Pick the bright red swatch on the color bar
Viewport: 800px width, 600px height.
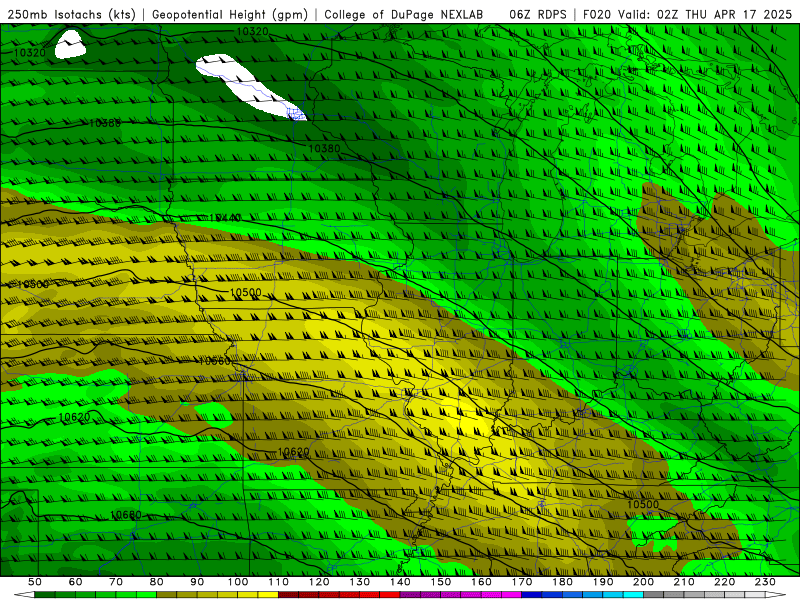(390, 595)
